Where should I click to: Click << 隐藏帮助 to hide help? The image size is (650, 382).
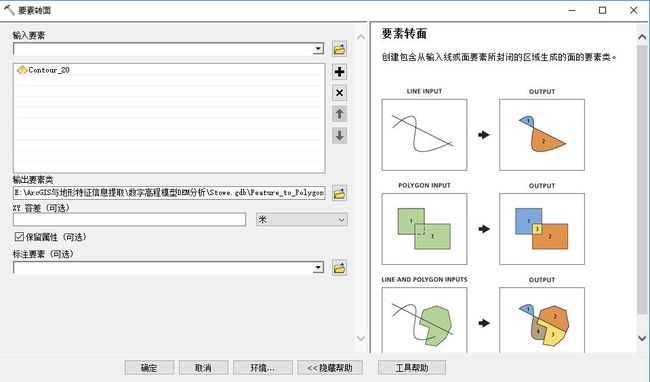[x=330, y=367]
